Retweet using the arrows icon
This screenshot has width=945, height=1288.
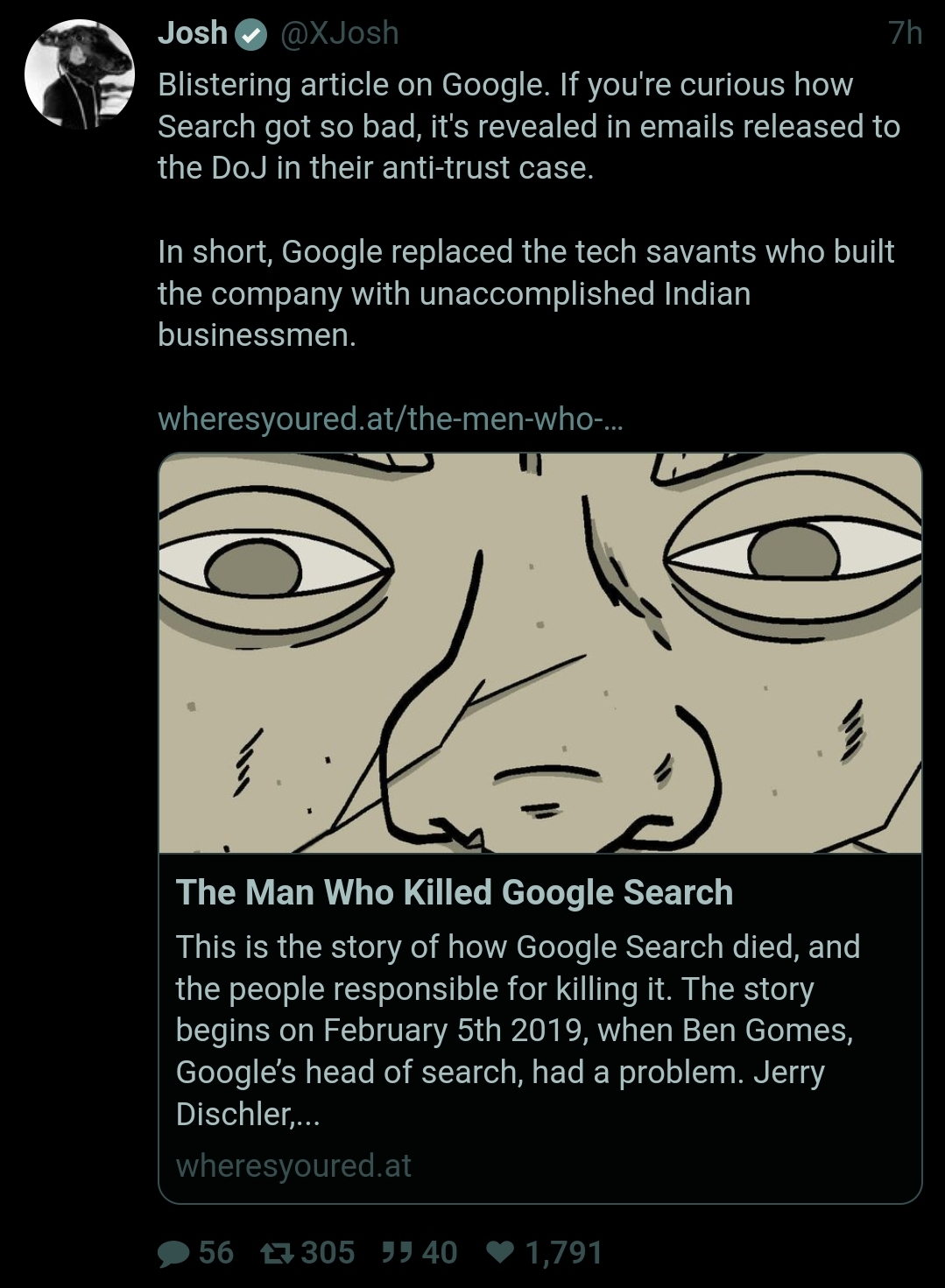click(278, 1253)
